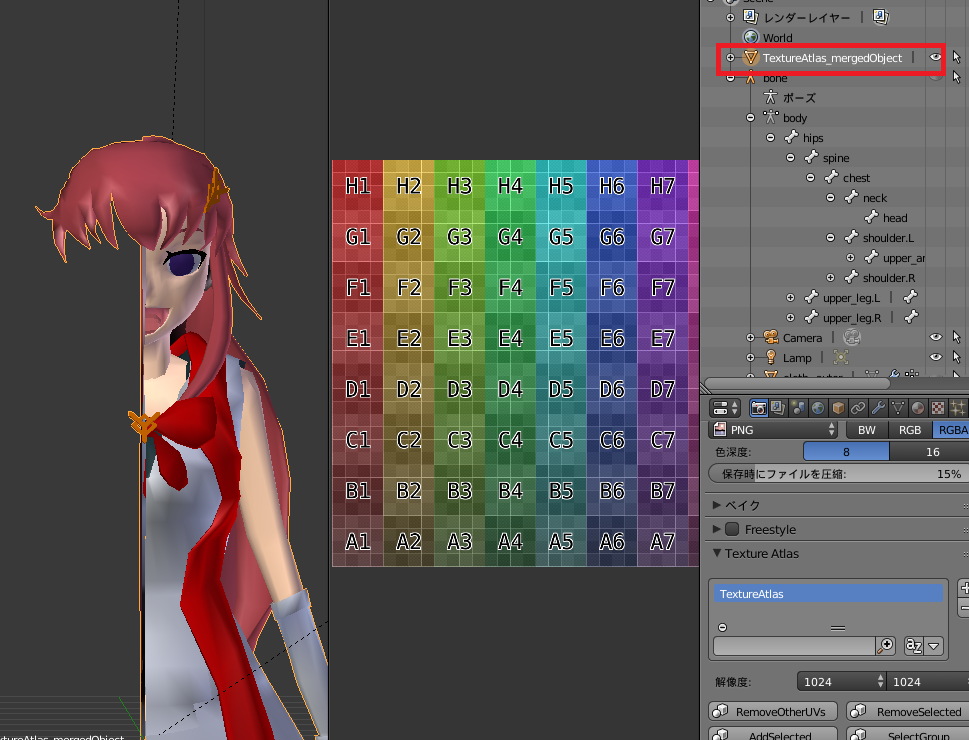This screenshot has height=740, width=969.
Task: Hide the Camera in the viewport
Action: (934, 337)
